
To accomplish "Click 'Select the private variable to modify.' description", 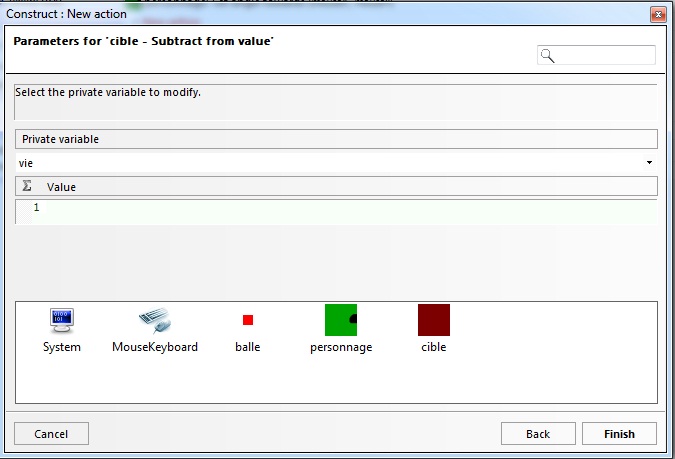I will pyautogui.click(x=108, y=92).
